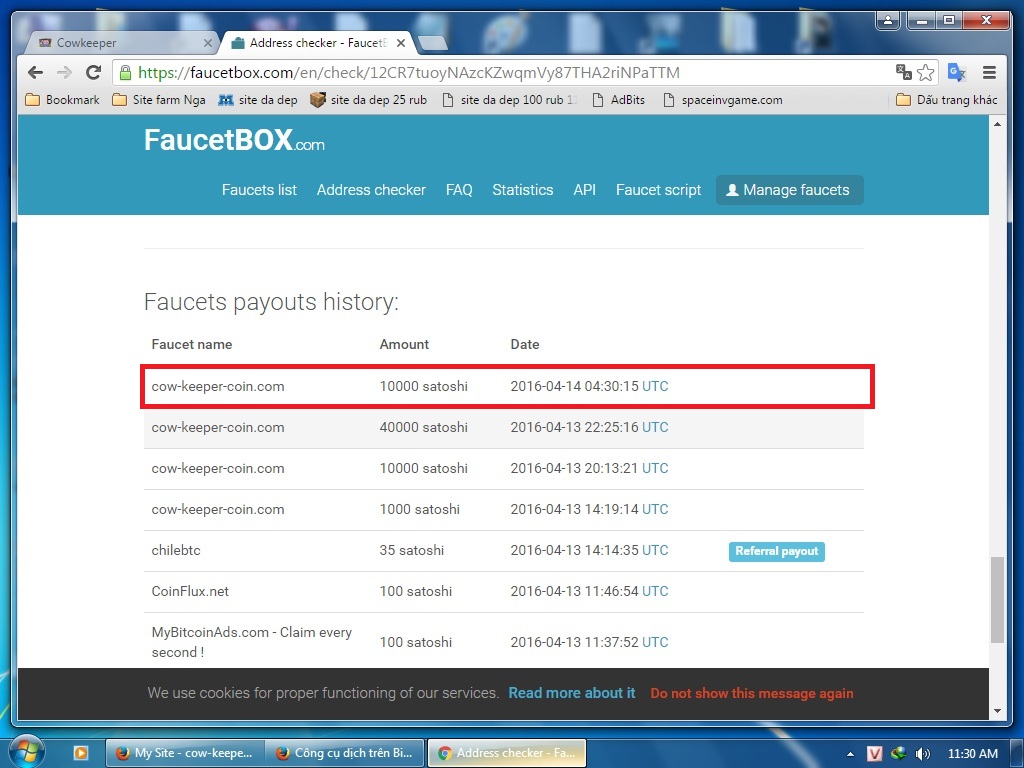1024x768 pixels.
Task: Switch to Công cụ dịch Firefox taskbar window
Action: pyautogui.click(x=345, y=753)
